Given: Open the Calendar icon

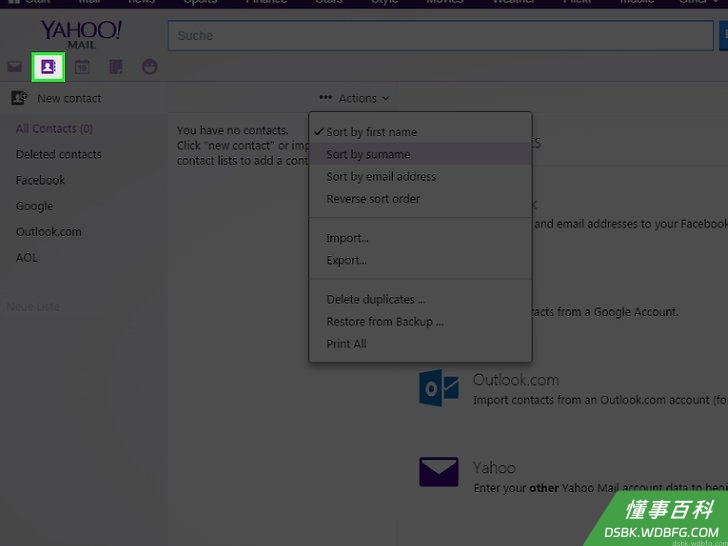Looking at the screenshot, I should coord(82,67).
